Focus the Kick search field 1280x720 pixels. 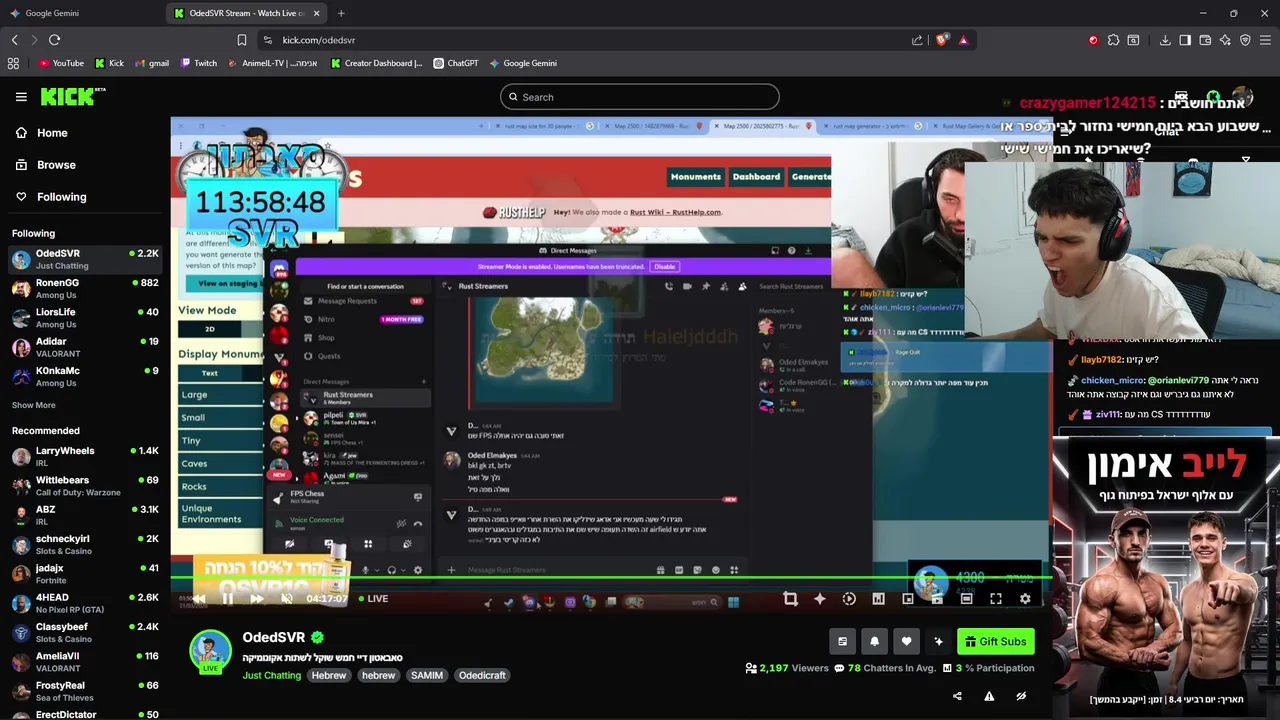pyautogui.click(x=640, y=97)
